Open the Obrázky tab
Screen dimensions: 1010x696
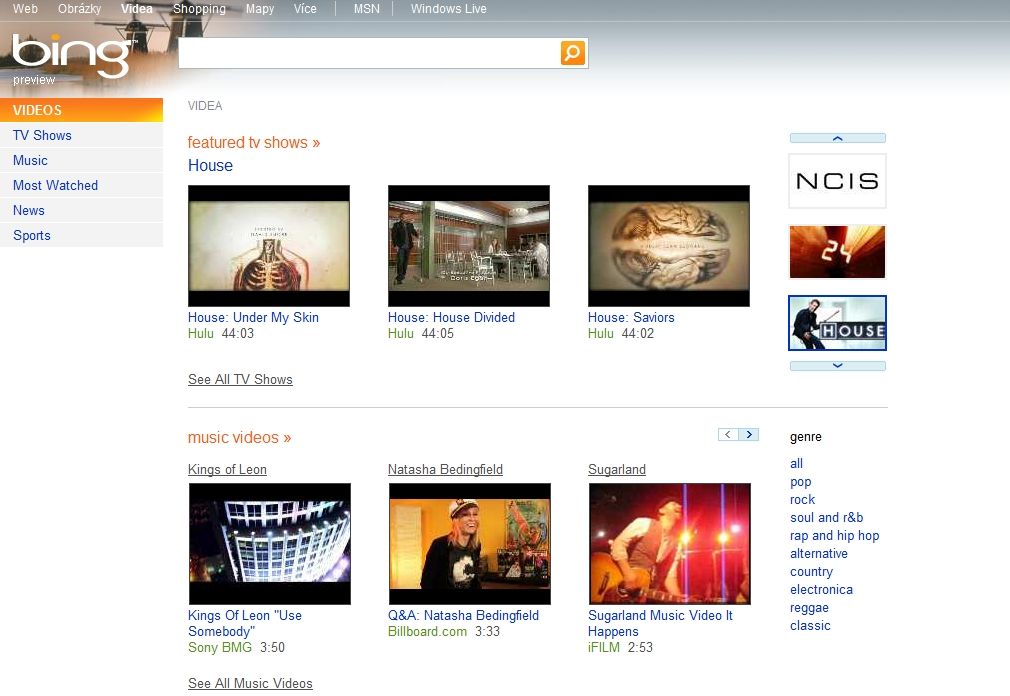(79, 9)
